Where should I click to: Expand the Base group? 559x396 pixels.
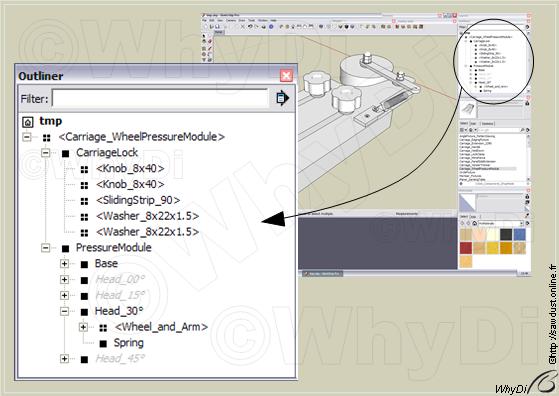(x=65, y=264)
